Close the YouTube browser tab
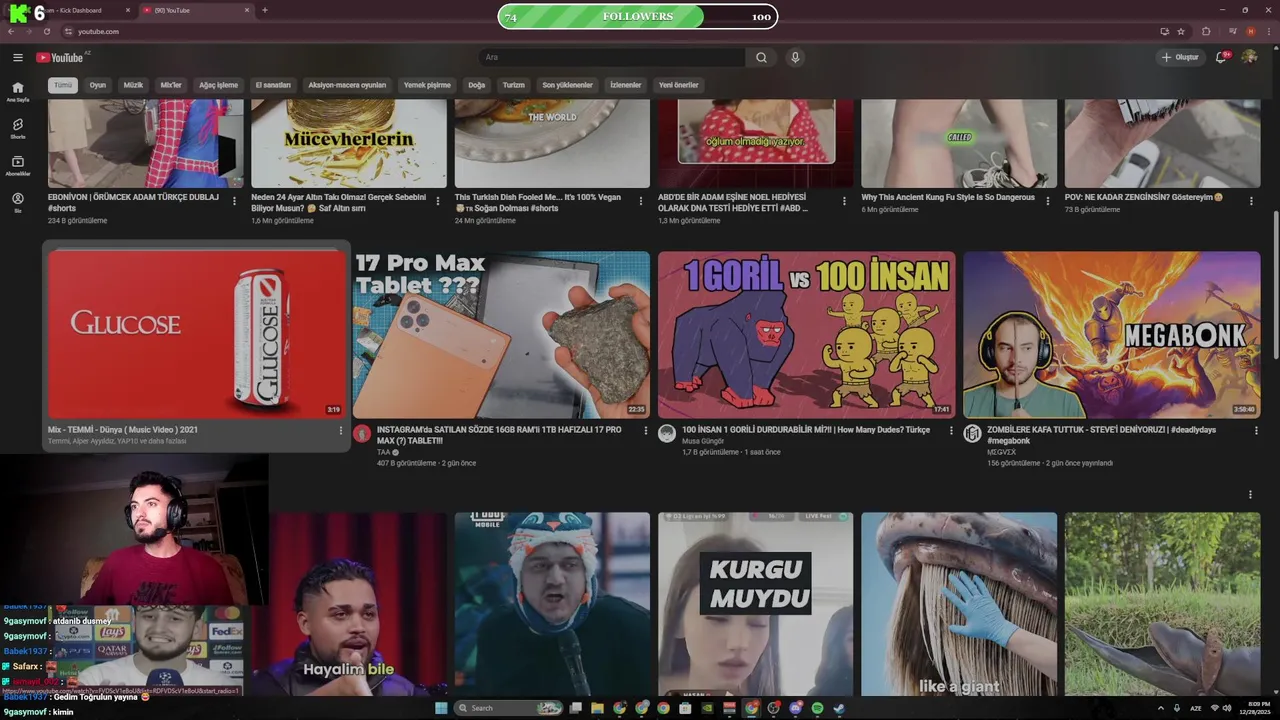The width and height of the screenshot is (1280, 720). (247, 10)
